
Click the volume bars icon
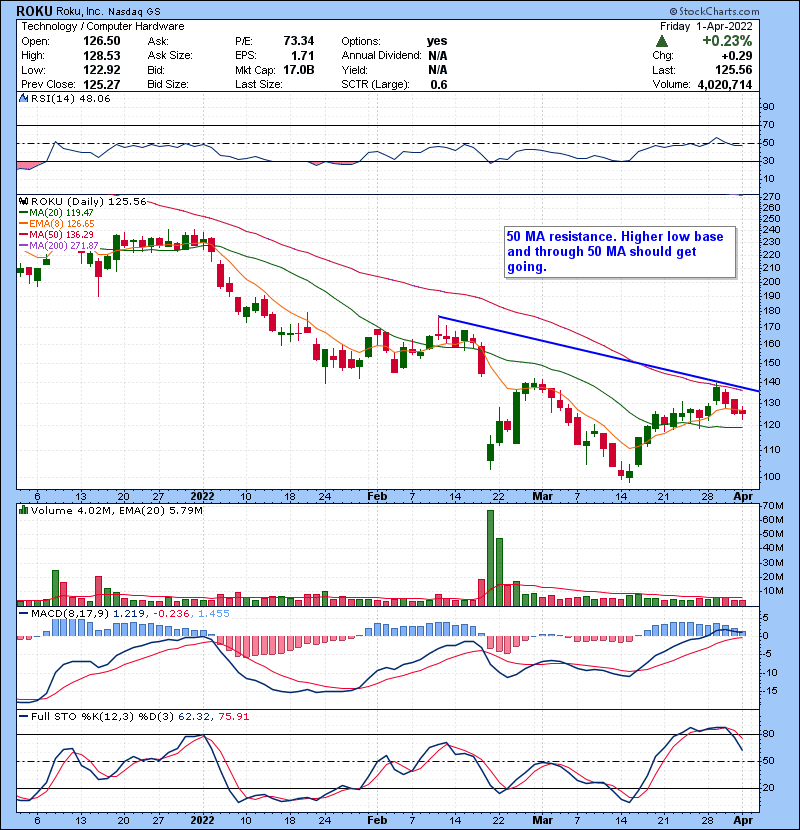(23, 510)
